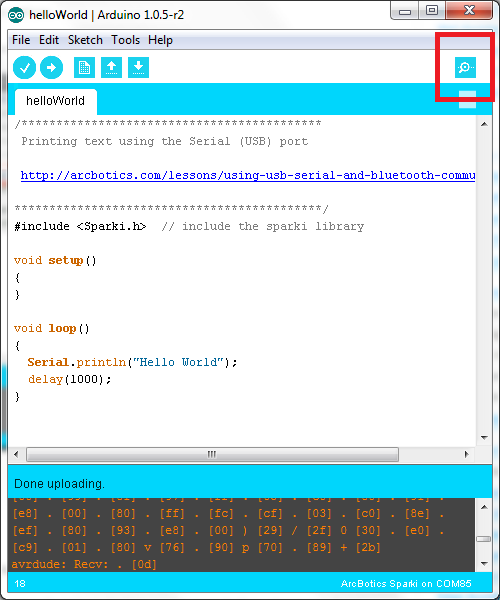This screenshot has height=600, width=500.
Task: Open the Help menu
Action: pyautogui.click(x=160, y=40)
